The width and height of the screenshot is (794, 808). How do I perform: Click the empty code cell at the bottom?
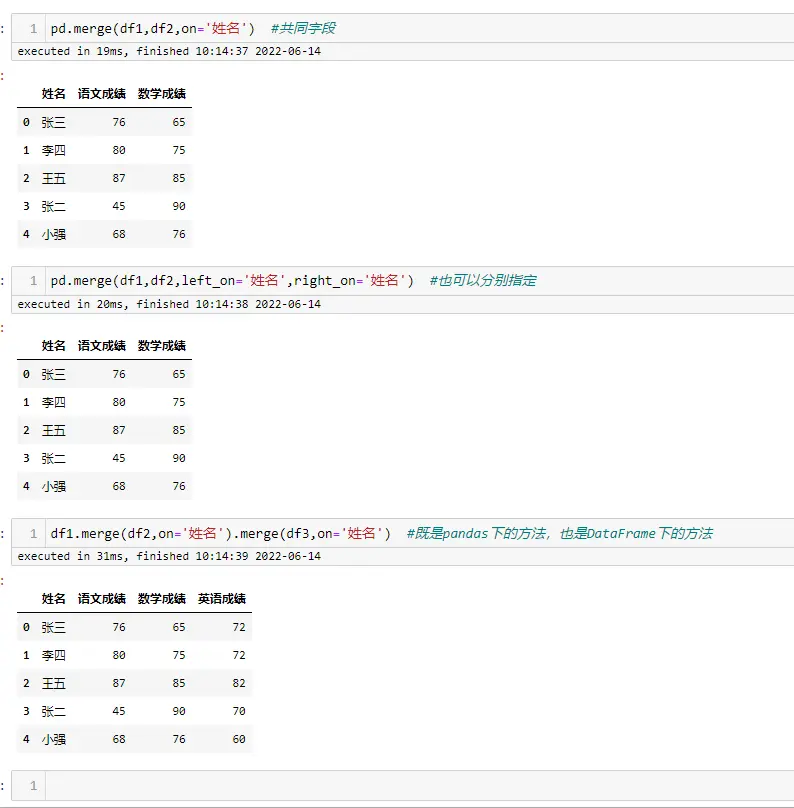pos(420,786)
